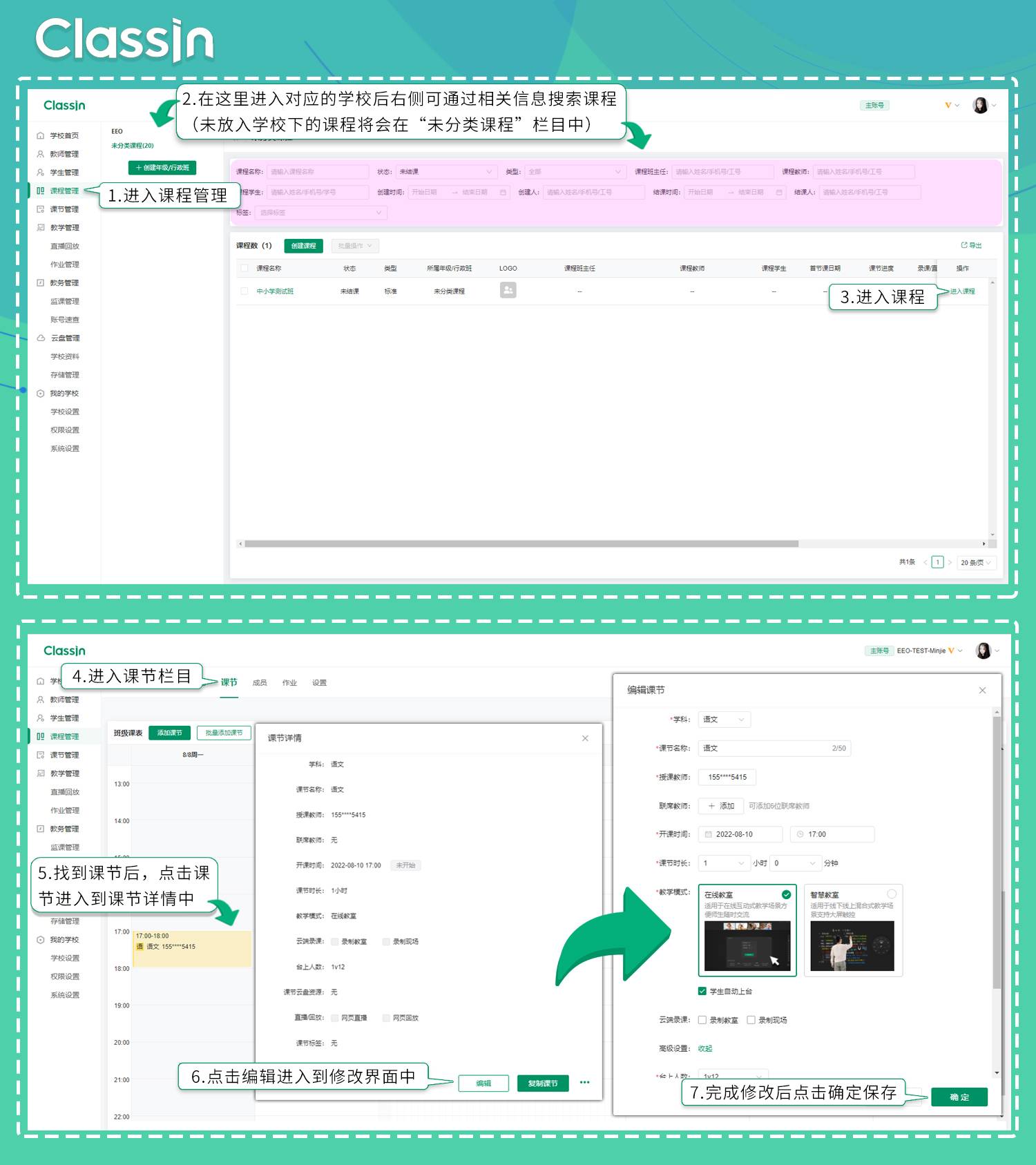
Task: Click the 批量添加课节 button
Action: pyautogui.click(x=224, y=733)
